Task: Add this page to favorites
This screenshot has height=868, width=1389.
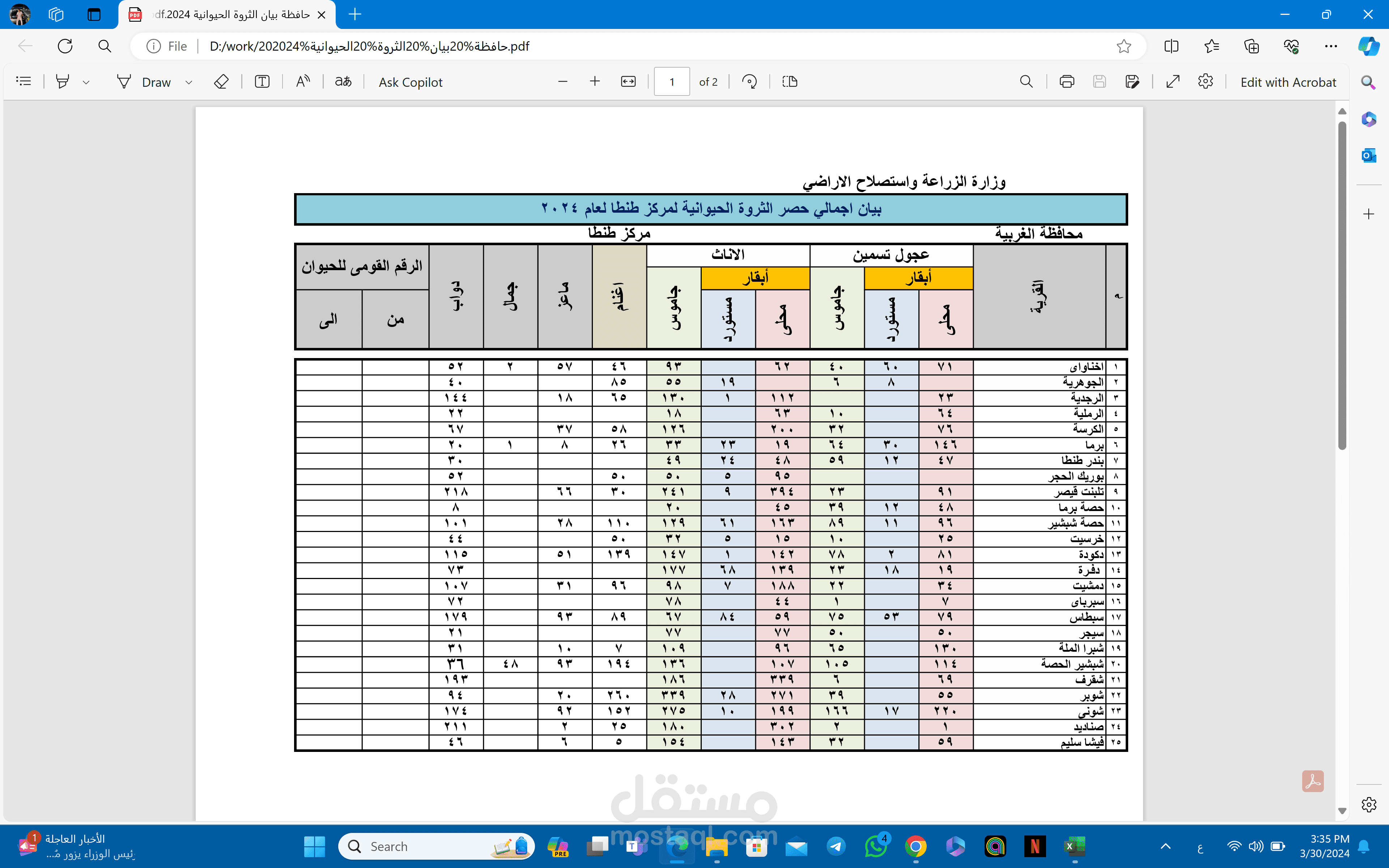Action: pos(1124,46)
